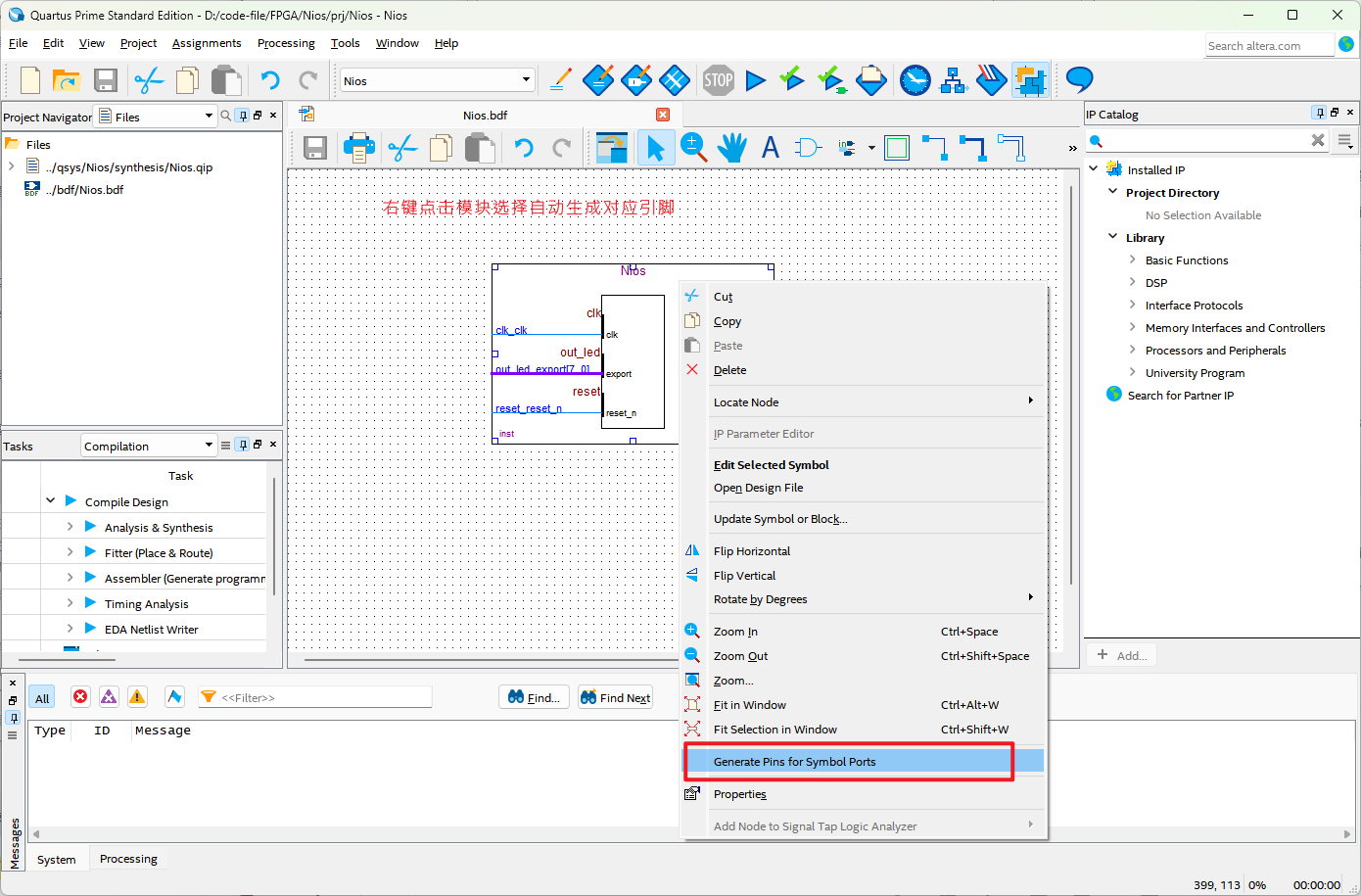Switch to the Processing messages tab

pyautogui.click(x=128, y=859)
